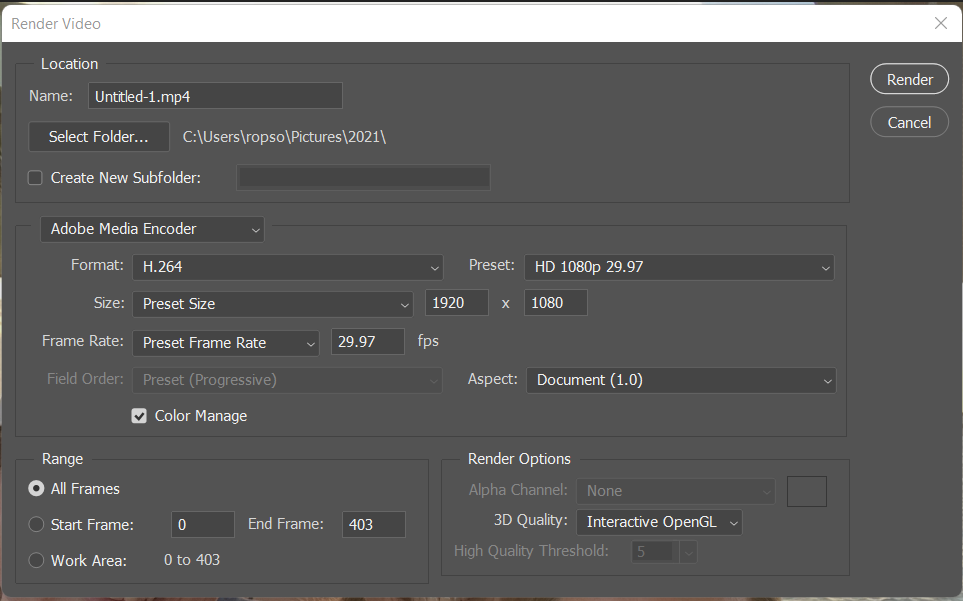
Task: Expand the Frame Rate dropdown
Action: click(x=225, y=342)
